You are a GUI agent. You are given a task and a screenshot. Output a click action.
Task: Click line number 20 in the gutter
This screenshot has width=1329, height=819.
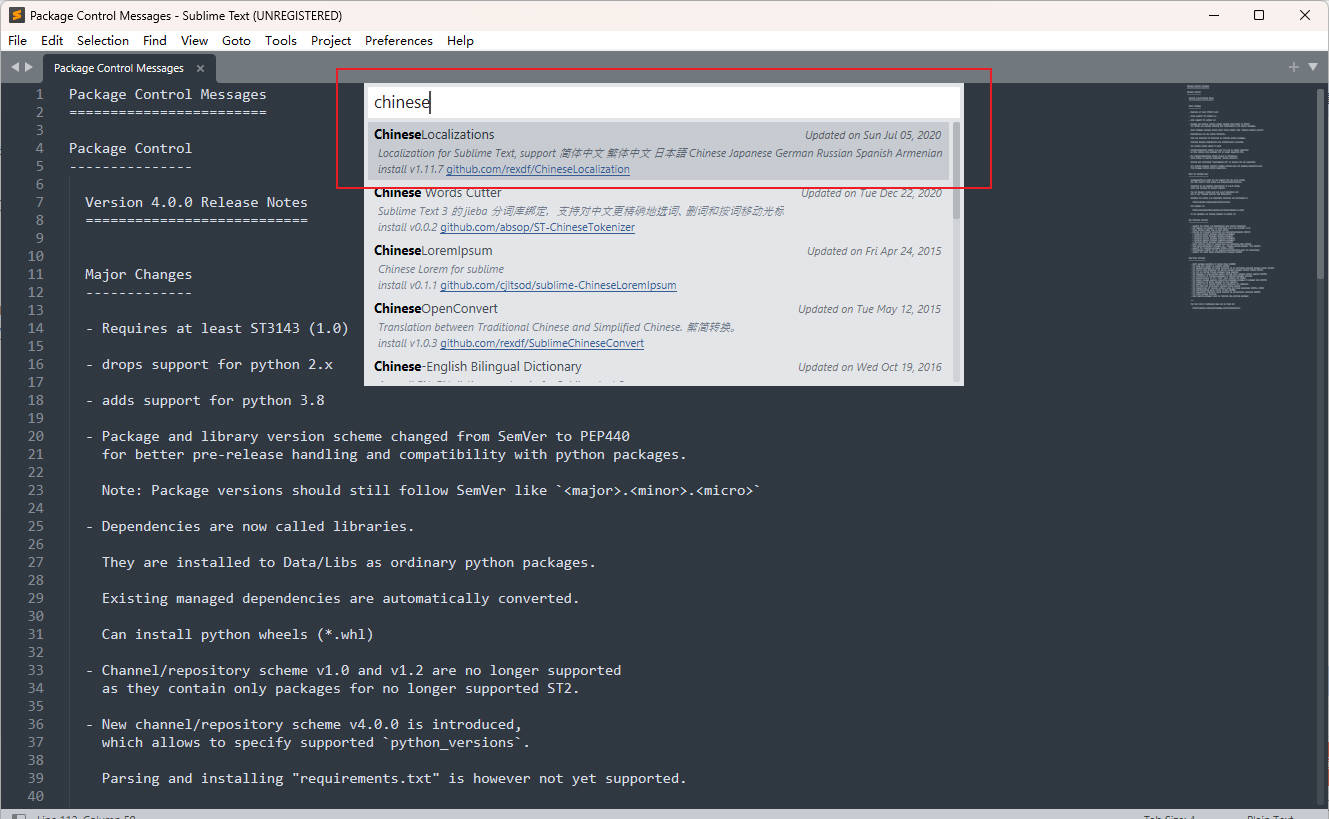(x=36, y=436)
